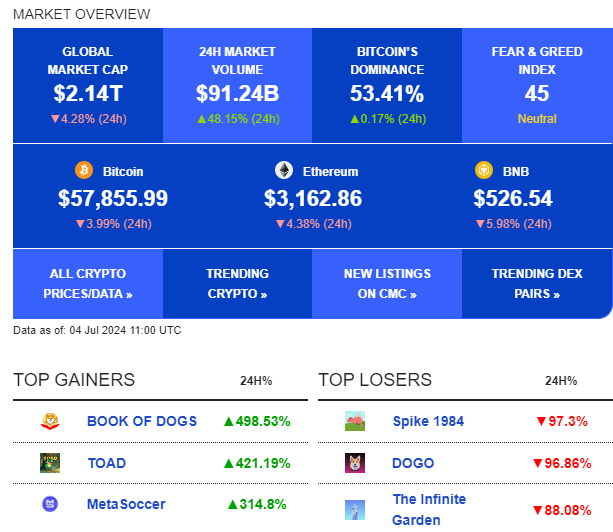Select the GLOBAL MARKET CAP tile
613x532 pixels.
pyautogui.click(x=88, y=85)
